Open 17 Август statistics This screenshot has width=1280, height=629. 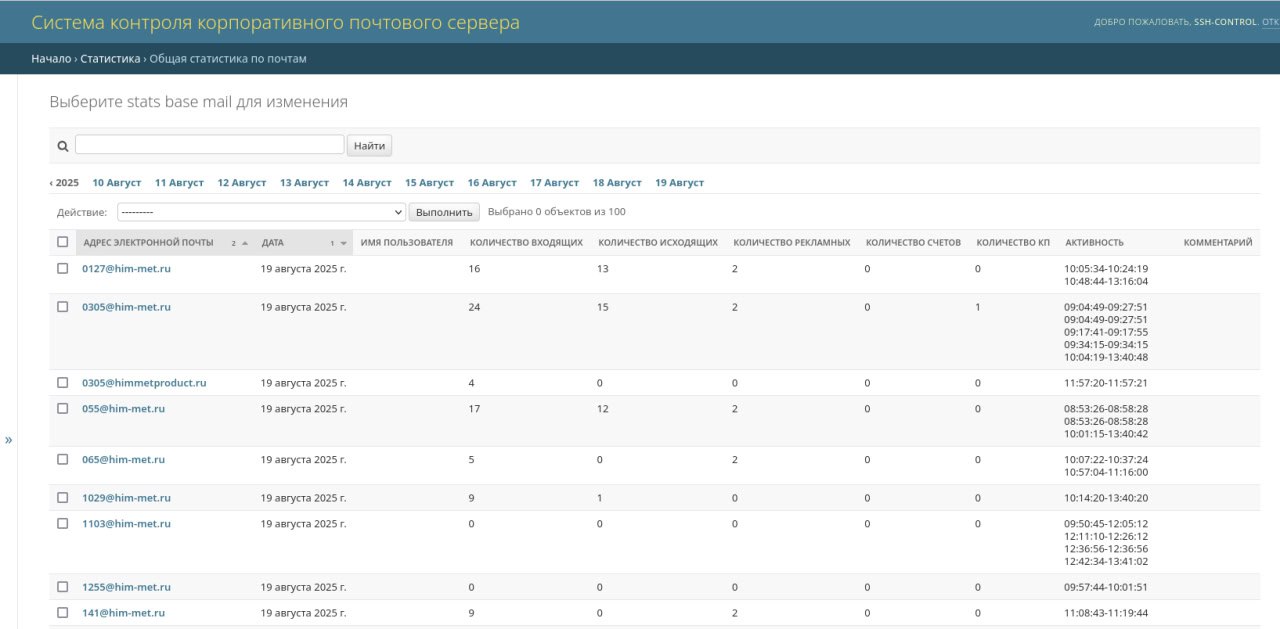554,183
